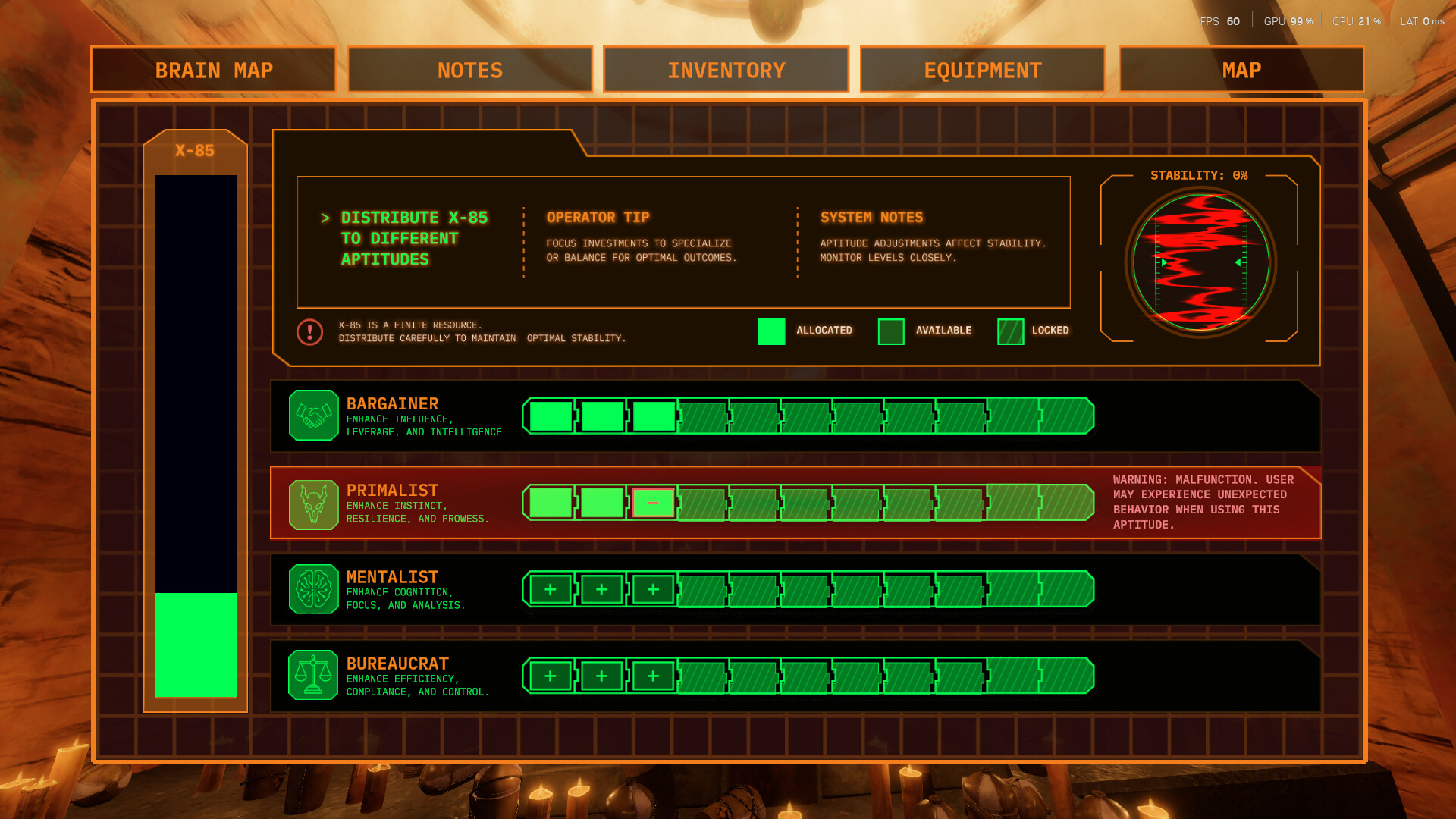Select the Bureaucrat scales icon
Screen dimensions: 1456x819
click(x=313, y=675)
